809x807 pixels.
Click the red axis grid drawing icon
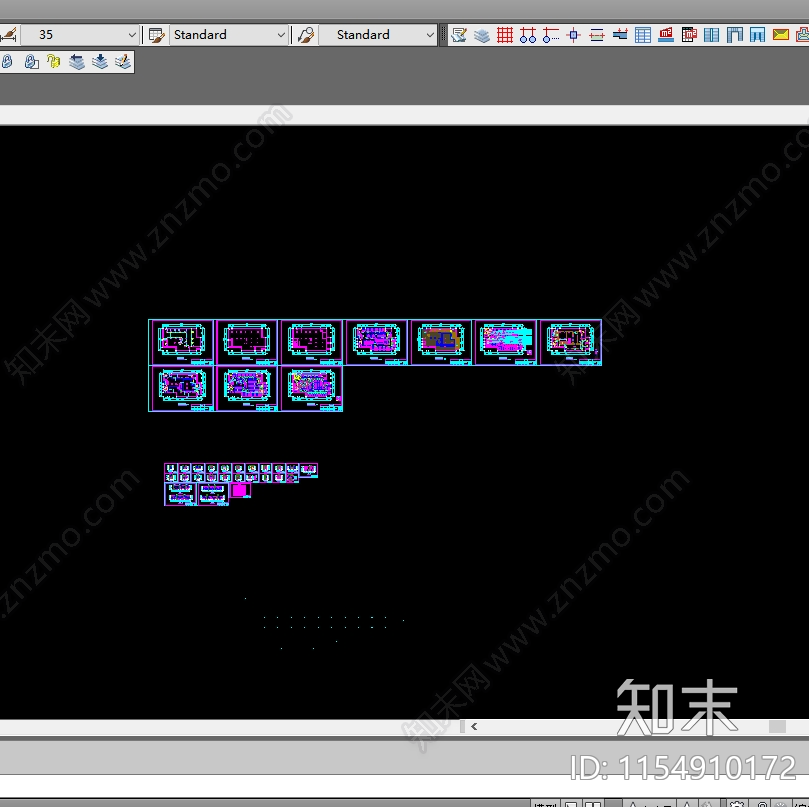click(x=505, y=35)
